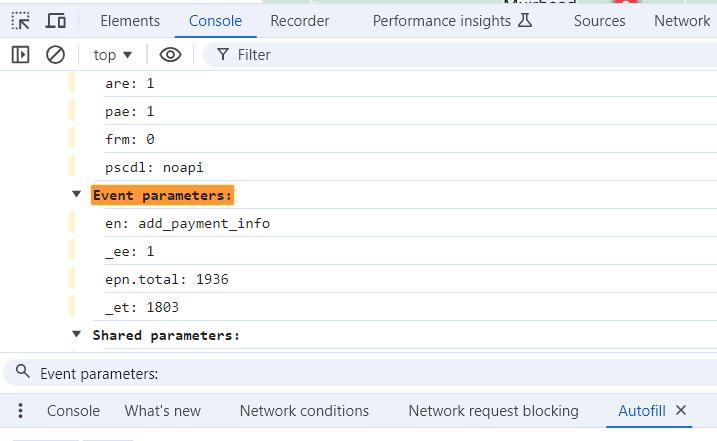Screen dimensions: 717x441
Task: Switch to the Sources tab
Action: 599,21
